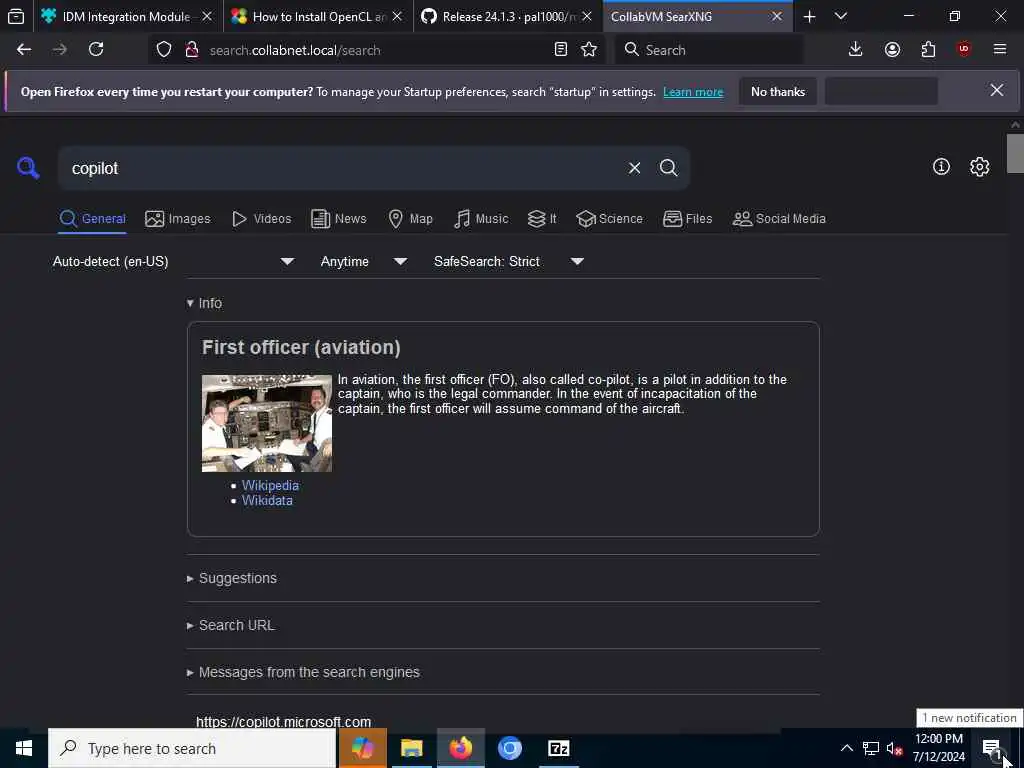Image resolution: width=1024 pixels, height=768 pixels.
Task: Launch Copilot from the taskbar
Action: coord(362,748)
